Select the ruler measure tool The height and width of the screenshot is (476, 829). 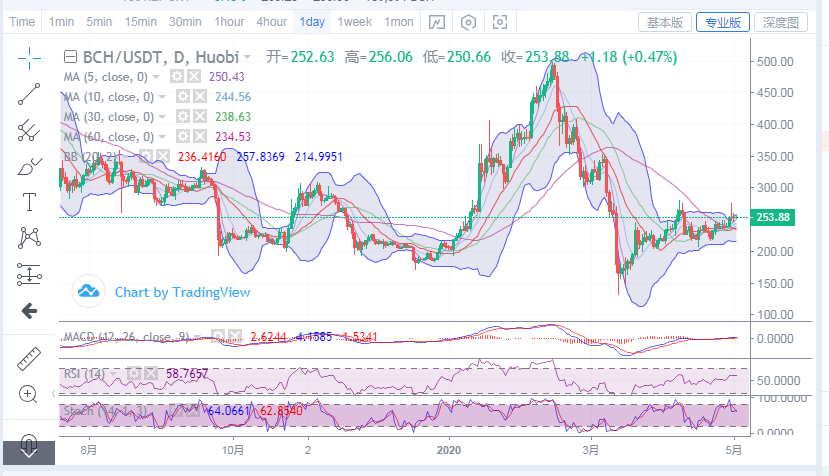(29, 359)
